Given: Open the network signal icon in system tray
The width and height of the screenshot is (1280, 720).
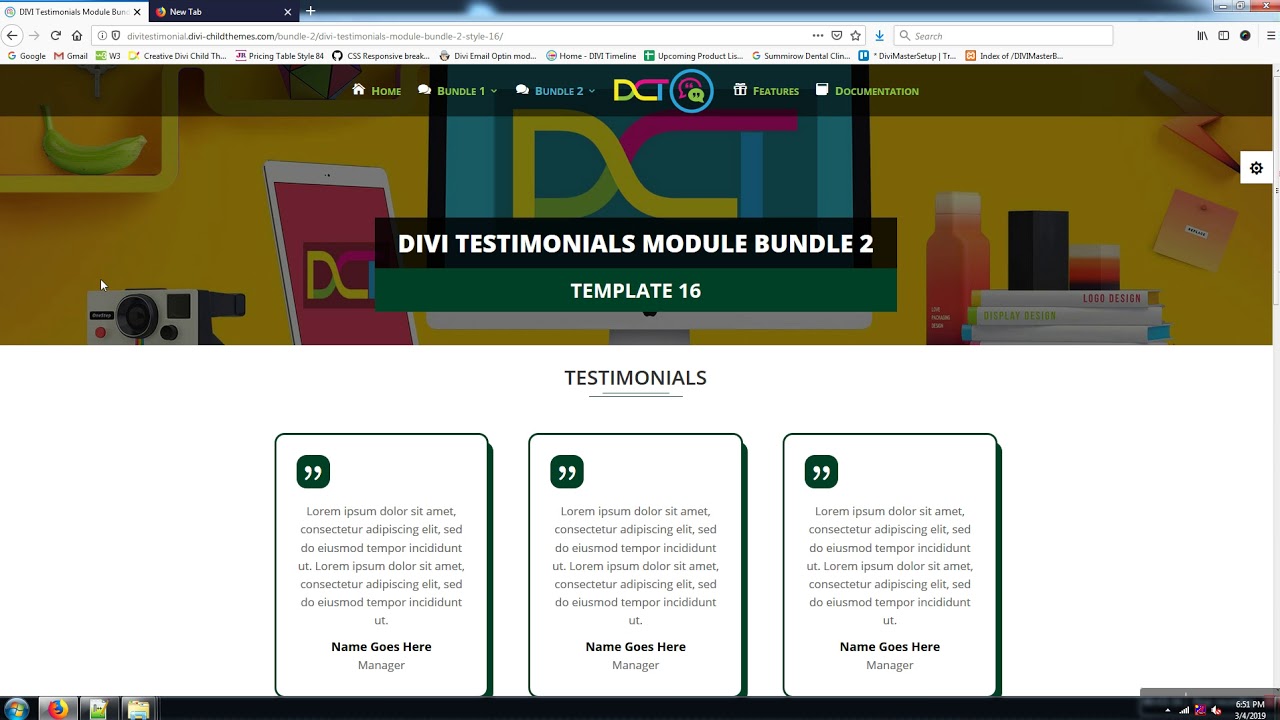Looking at the screenshot, I should [x=1185, y=710].
